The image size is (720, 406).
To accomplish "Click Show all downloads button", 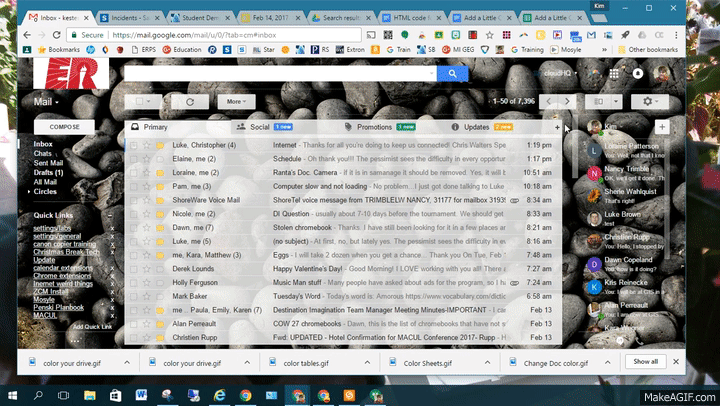I will coord(646,361).
